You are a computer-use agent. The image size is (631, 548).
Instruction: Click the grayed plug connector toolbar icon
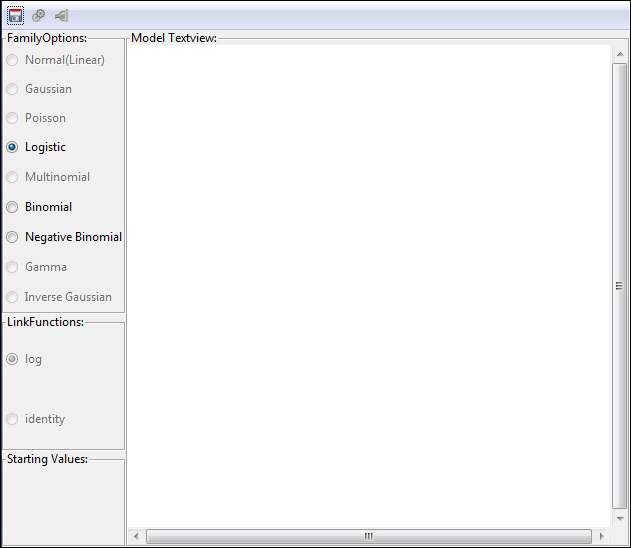coord(61,16)
